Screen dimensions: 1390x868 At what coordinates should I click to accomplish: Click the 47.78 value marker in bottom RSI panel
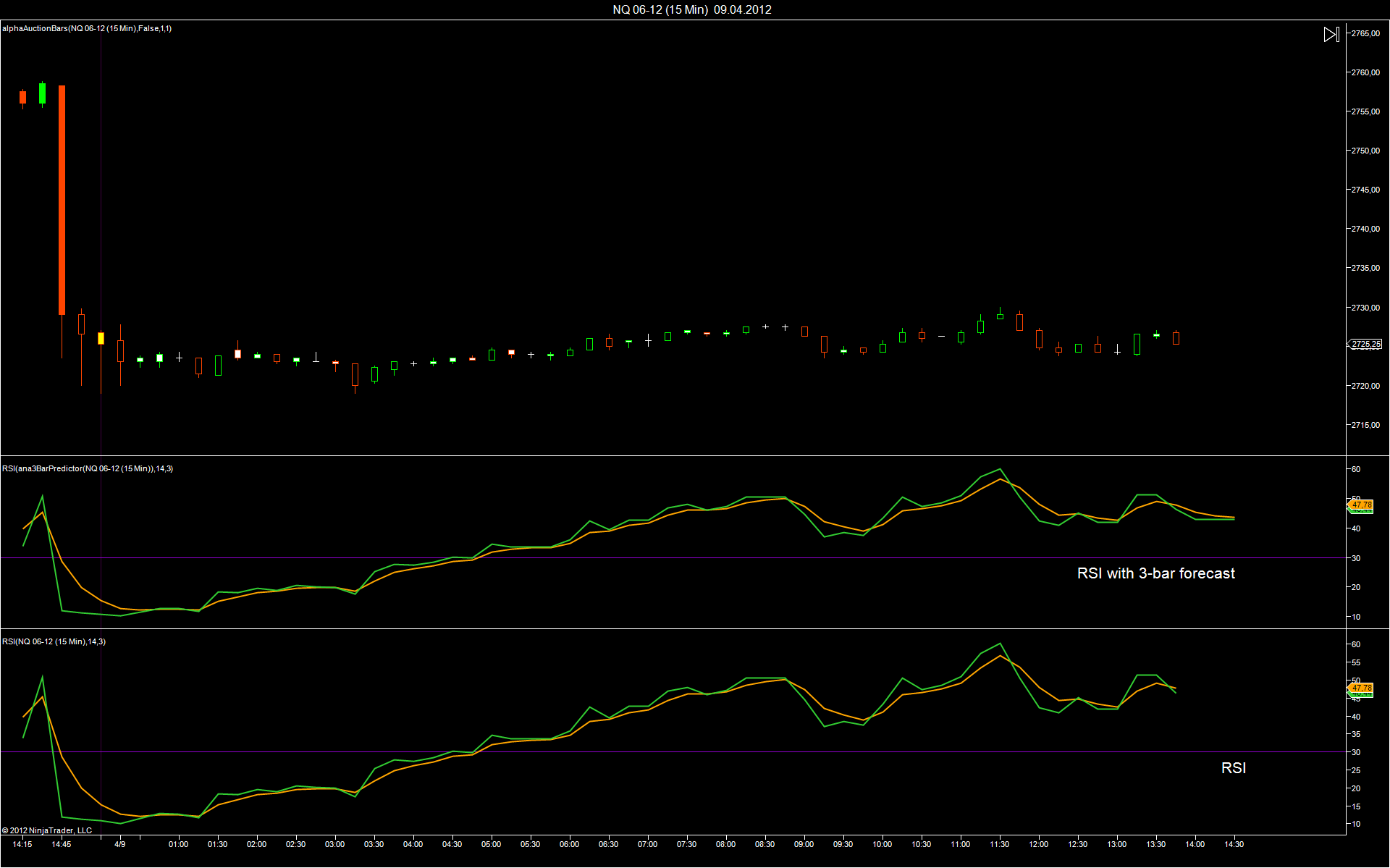coord(1362,688)
